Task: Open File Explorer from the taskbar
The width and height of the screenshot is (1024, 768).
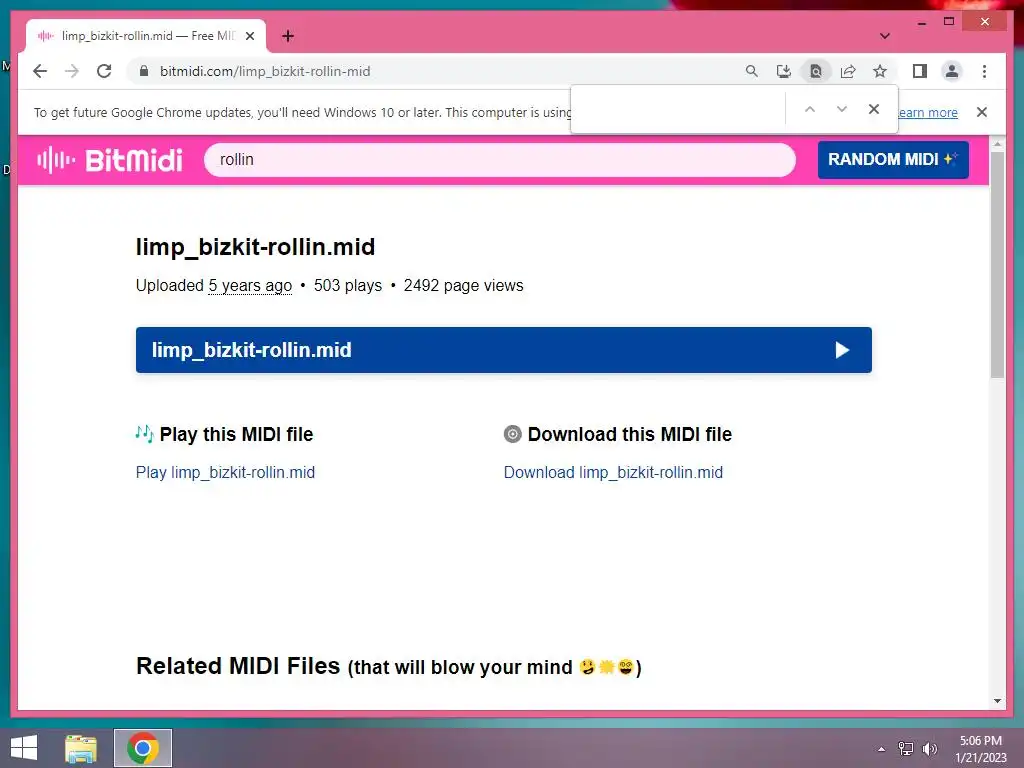Action: point(81,748)
